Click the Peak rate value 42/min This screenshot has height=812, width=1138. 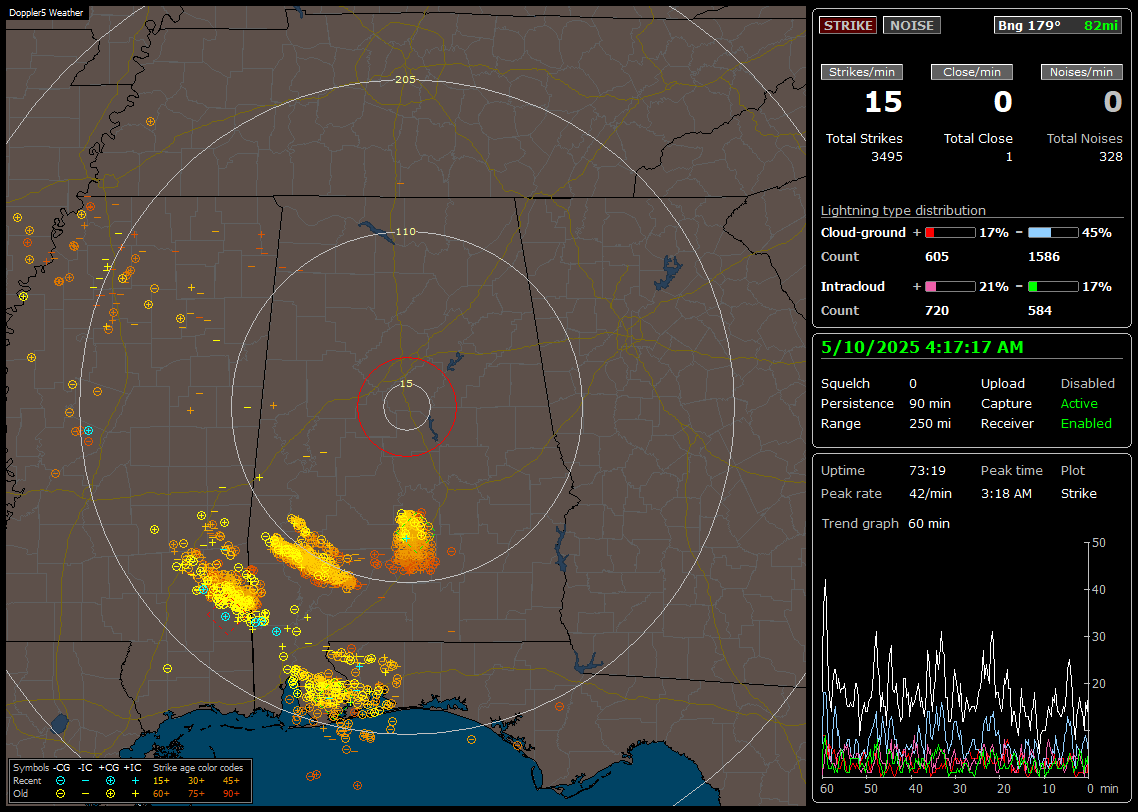tap(930, 493)
